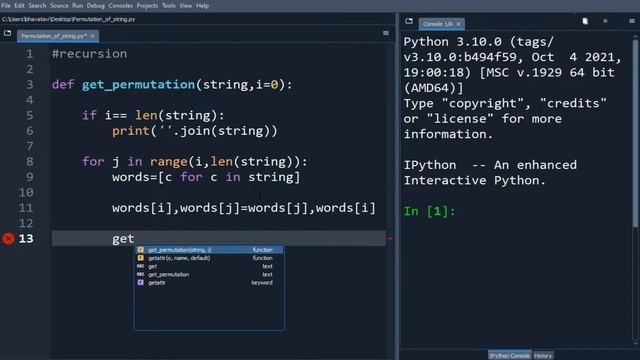Close the Console 1/A tab
Image resolution: width=640 pixels, height=360 pixels.
459,24
